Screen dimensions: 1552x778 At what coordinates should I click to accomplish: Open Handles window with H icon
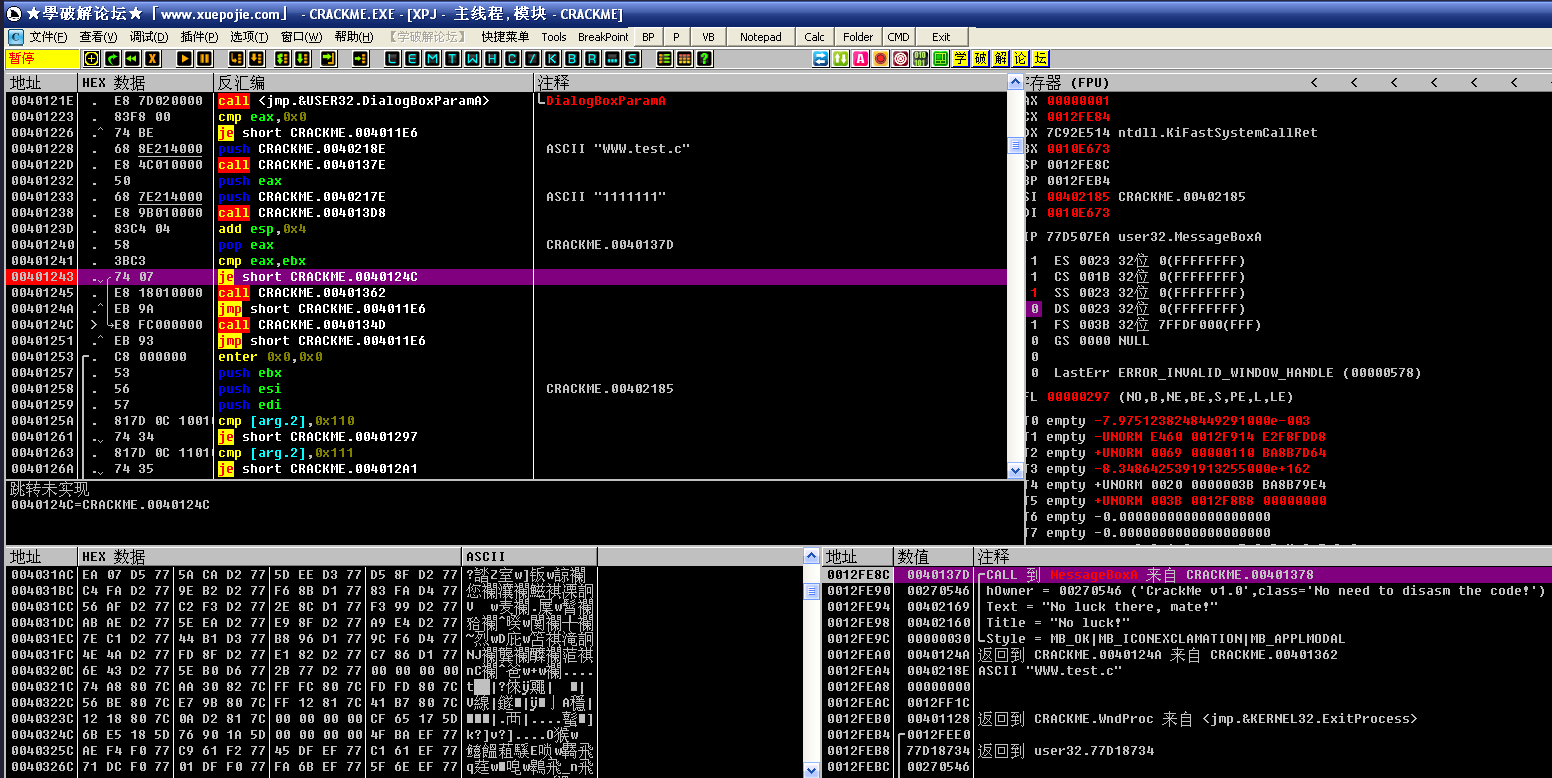tap(491, 59)
